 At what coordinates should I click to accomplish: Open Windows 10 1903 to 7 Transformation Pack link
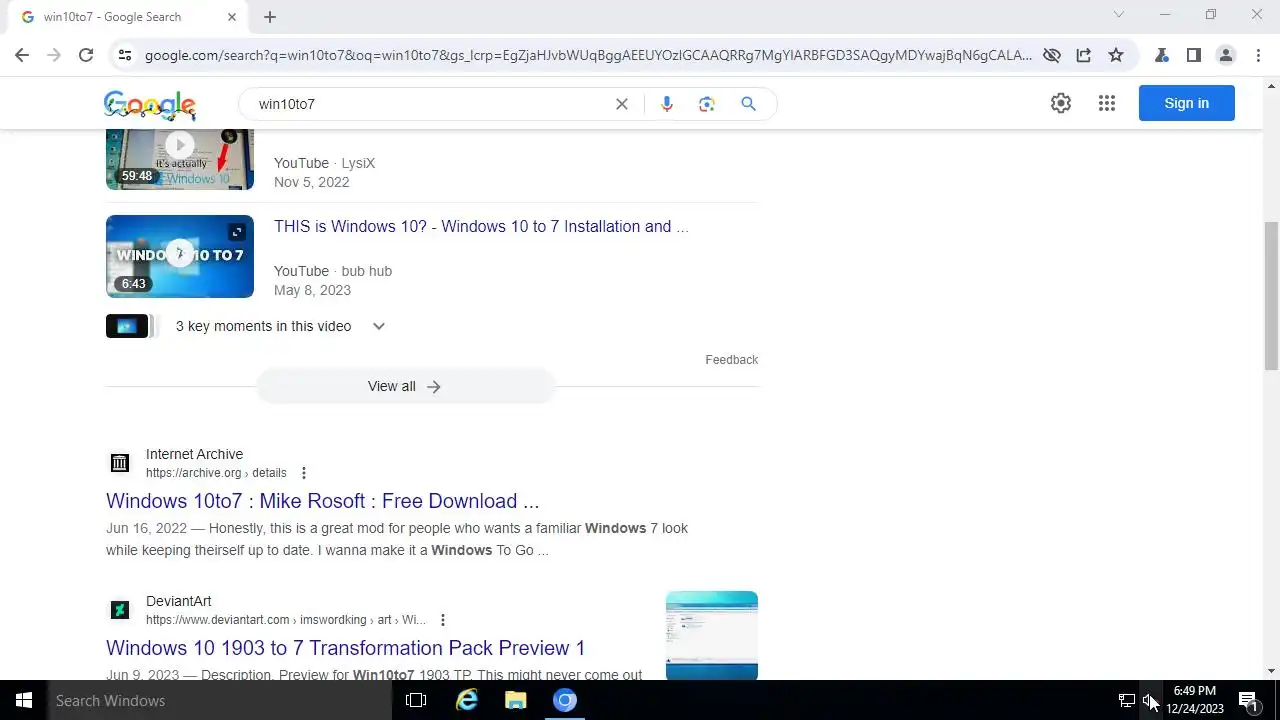pyautogui.click(x=345, y=648)
